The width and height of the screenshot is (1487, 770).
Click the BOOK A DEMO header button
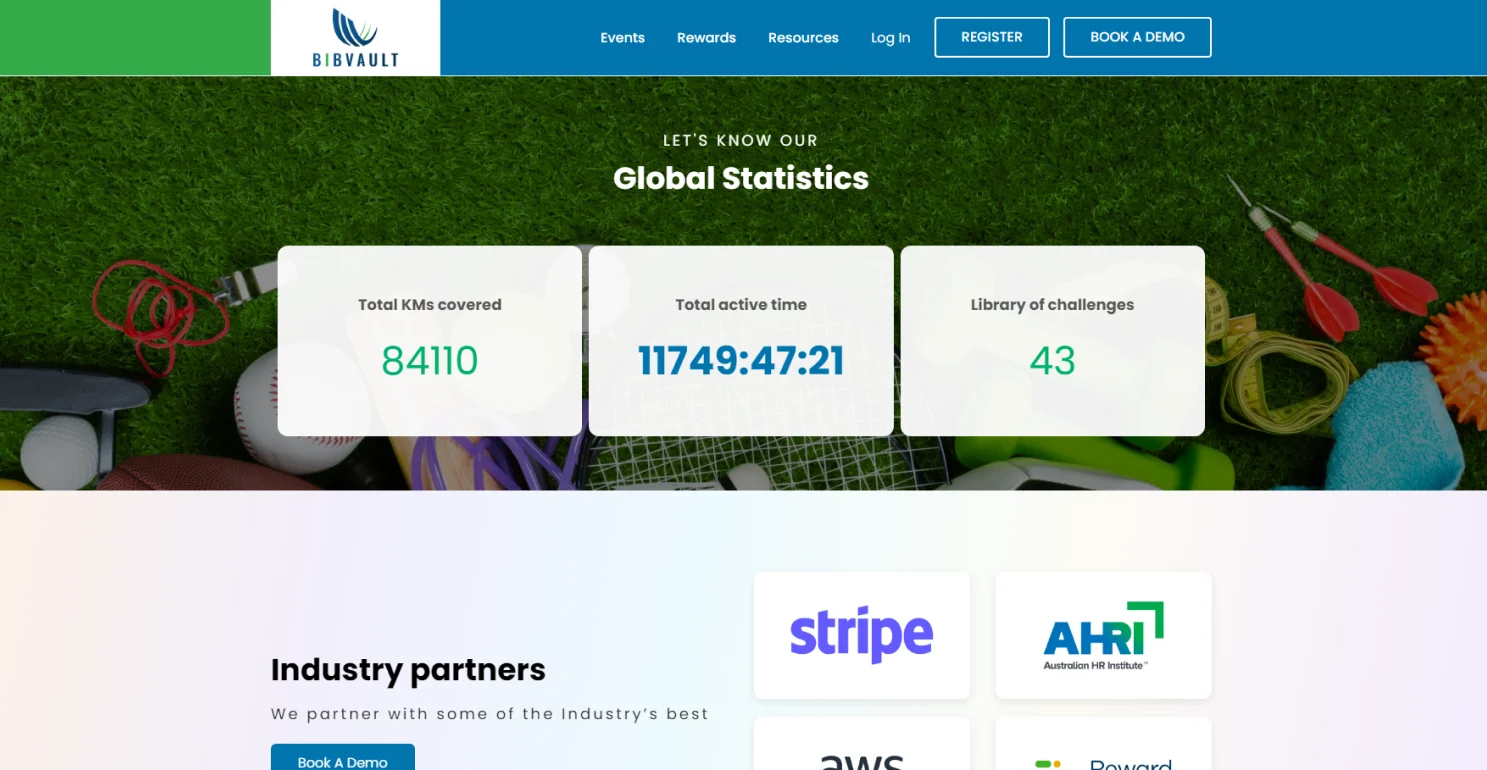click(1137, 37)
